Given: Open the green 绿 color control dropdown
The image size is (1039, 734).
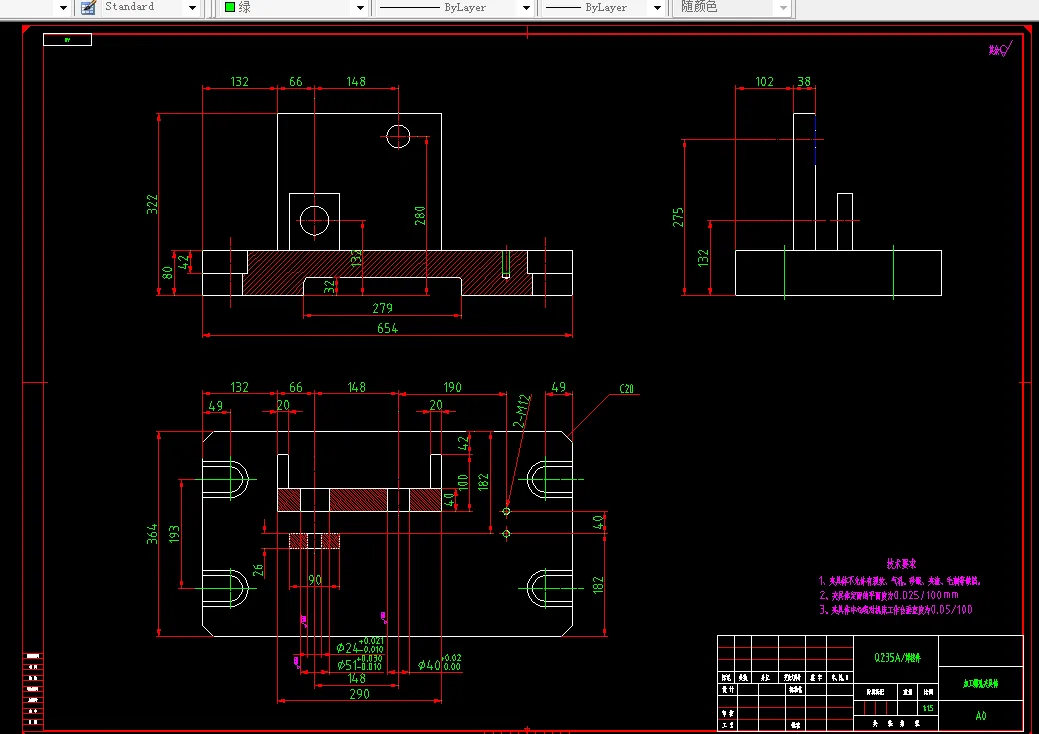Looking at the screenshot, I should click(x=360, y=7).
